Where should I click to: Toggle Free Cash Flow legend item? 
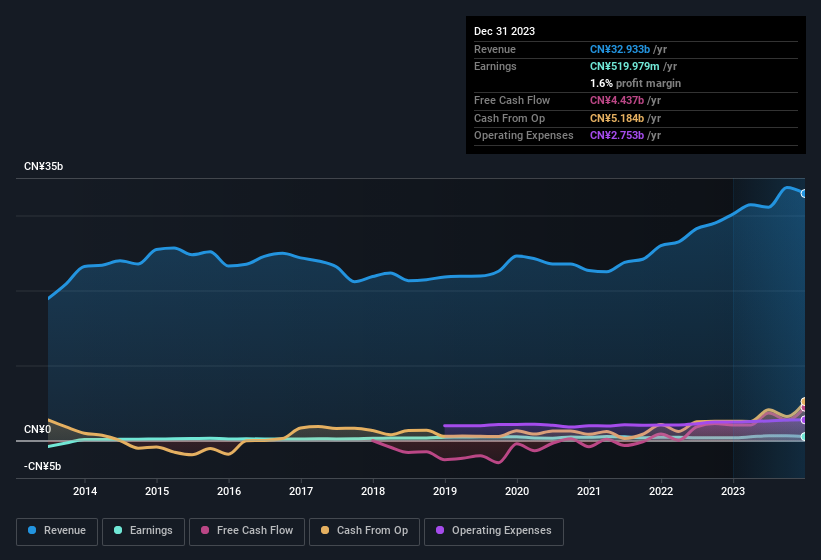click(247, 530)
